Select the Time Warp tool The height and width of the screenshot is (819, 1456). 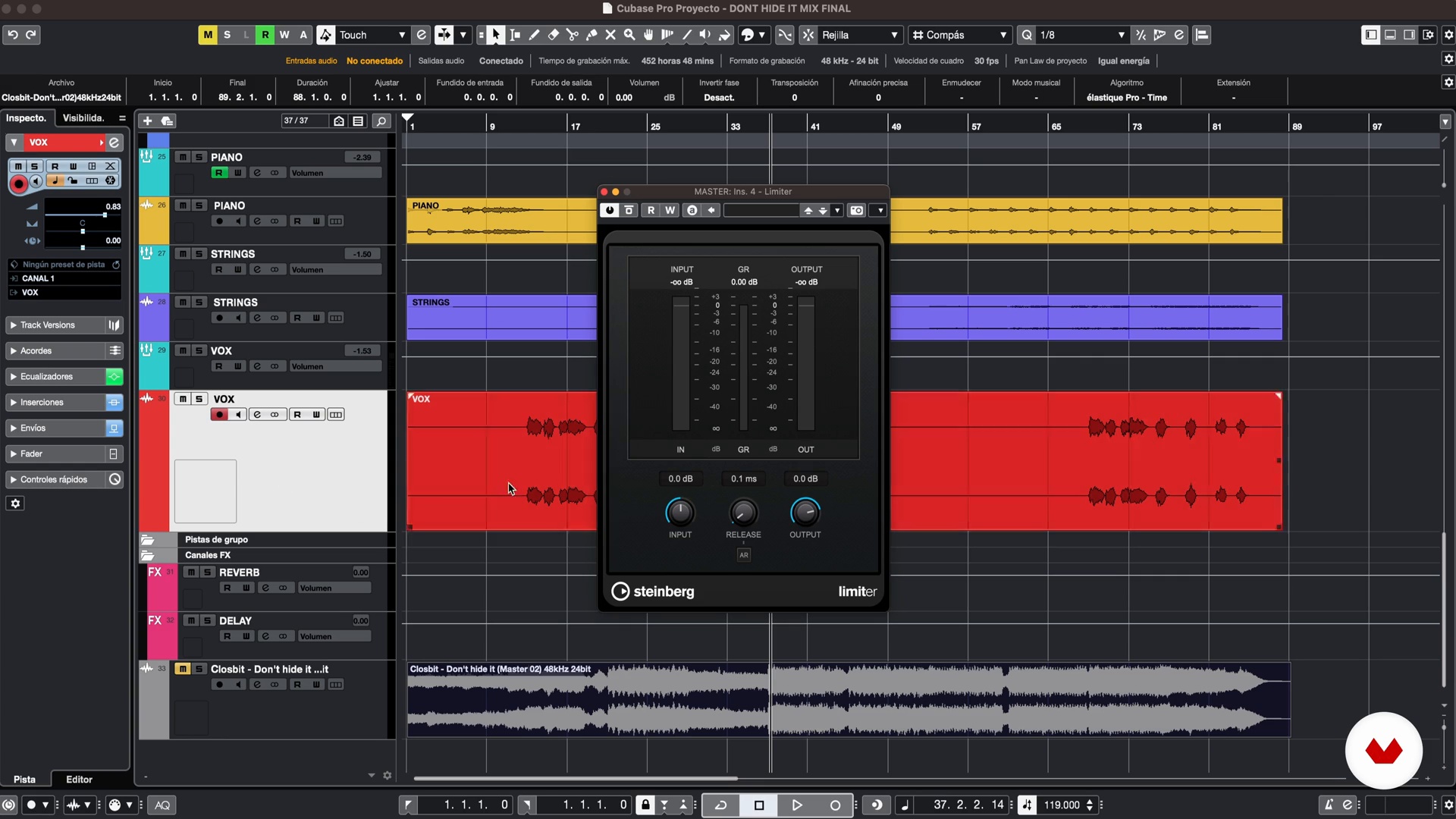point(667,35)
